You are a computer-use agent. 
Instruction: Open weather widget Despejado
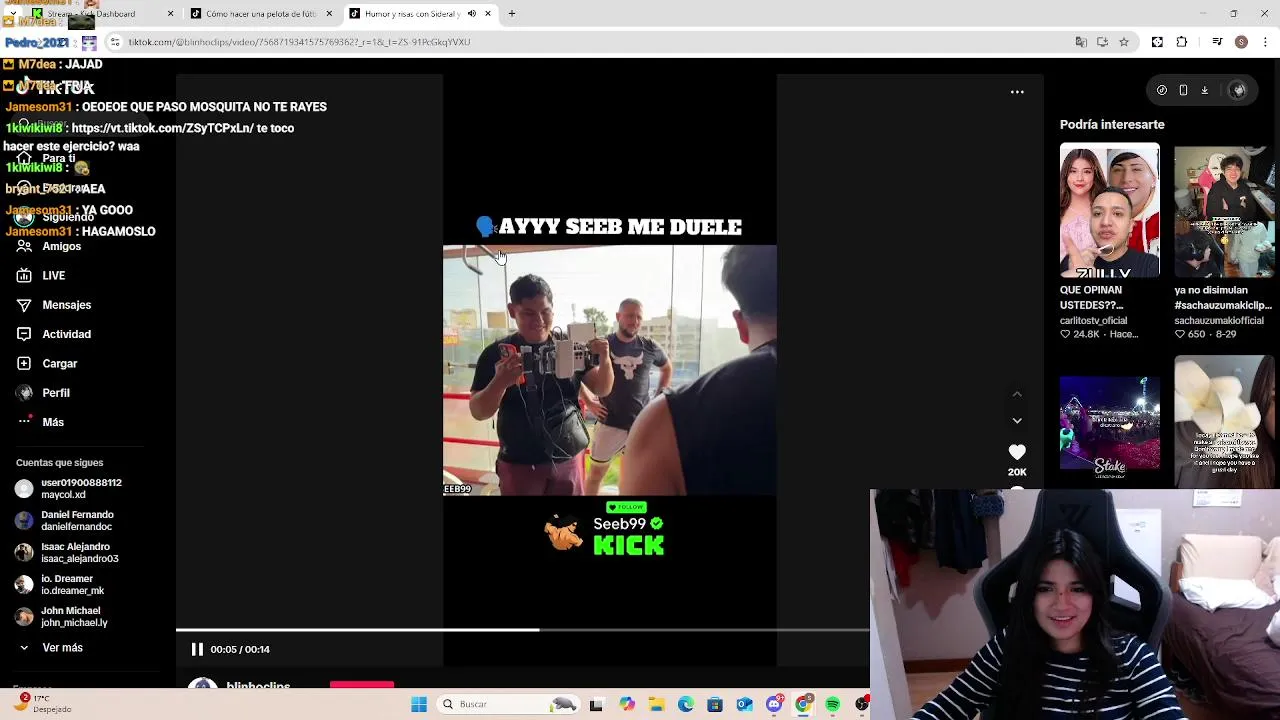[44, 704]
